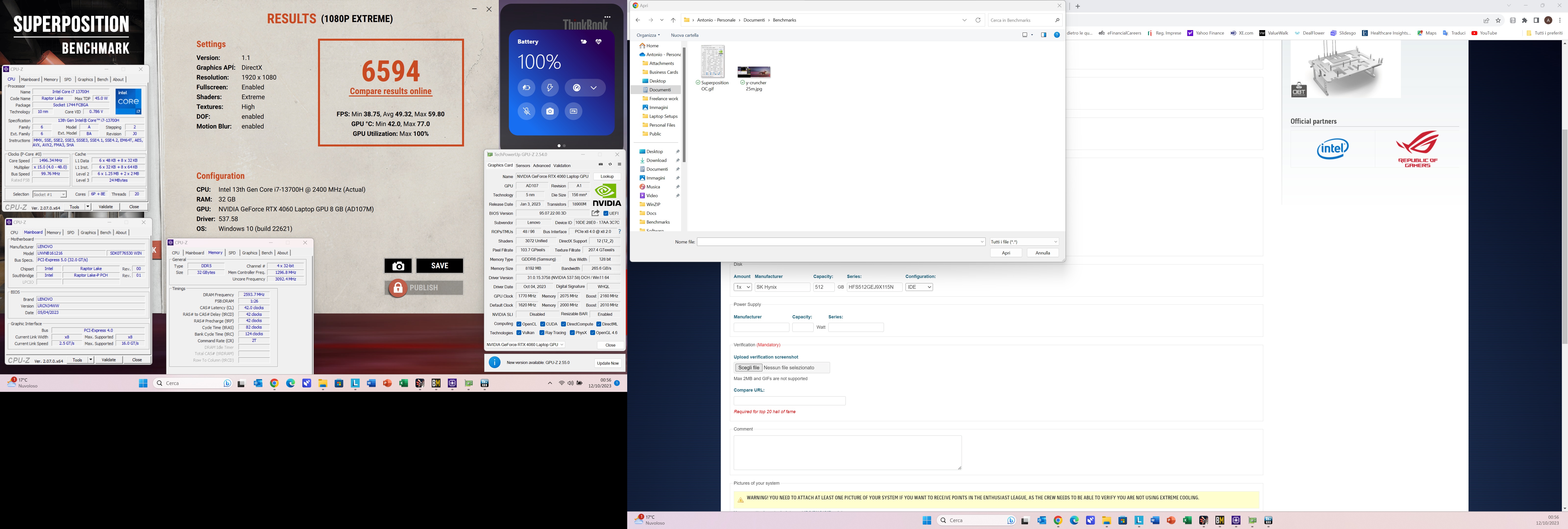Click the Lookup button in GPU-Z

608,177
